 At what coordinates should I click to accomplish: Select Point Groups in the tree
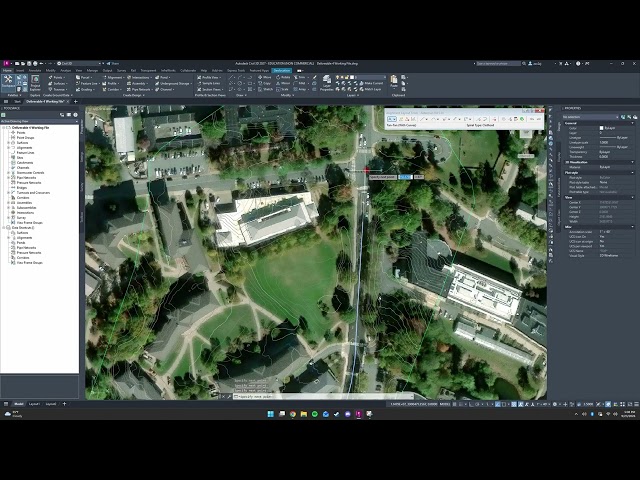[x=25, y=138]
